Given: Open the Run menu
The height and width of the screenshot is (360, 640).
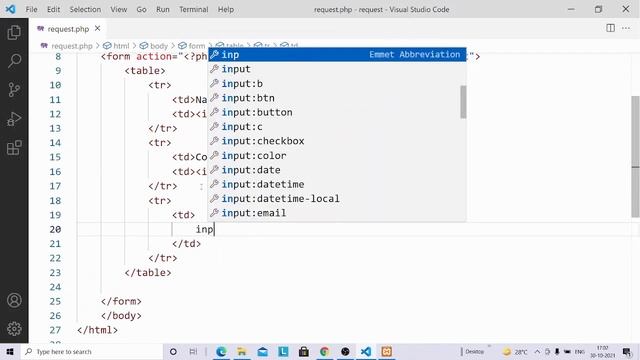Looking at the screenshot, I should click(163, 9).
